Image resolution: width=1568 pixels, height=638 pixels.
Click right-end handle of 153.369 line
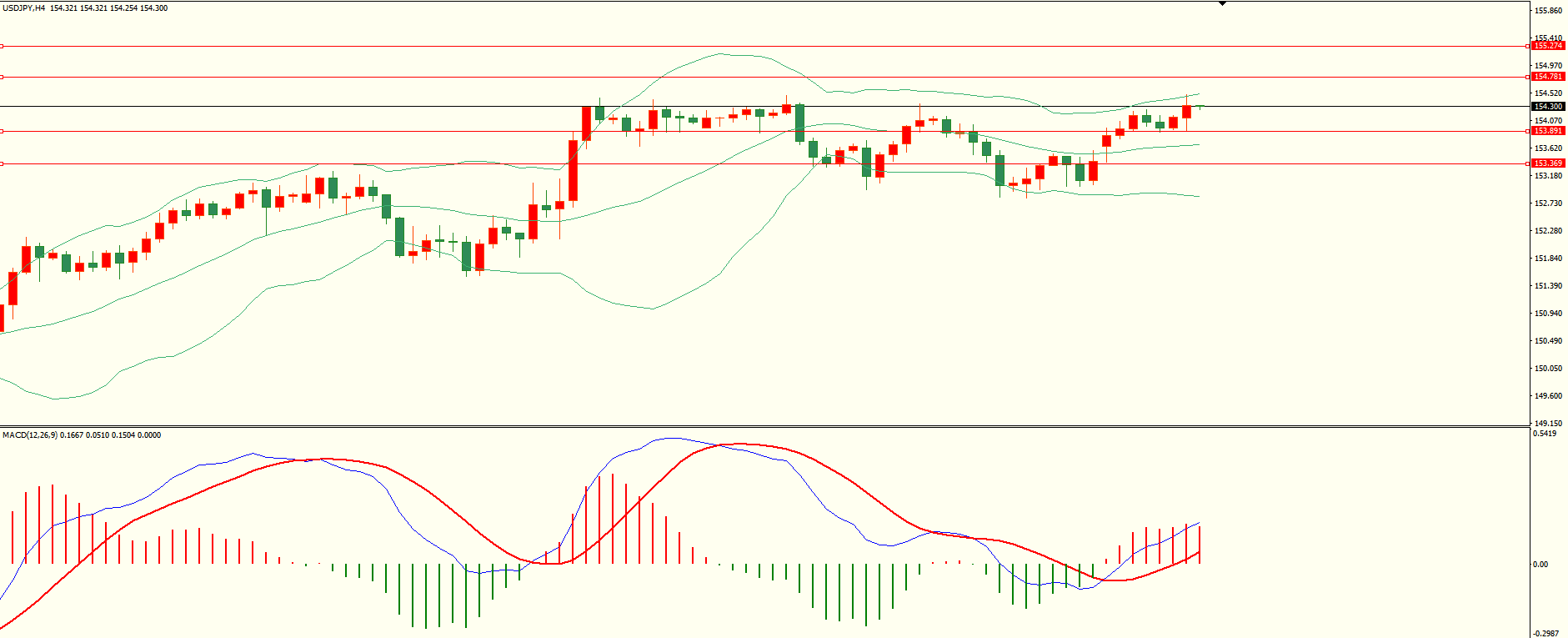coord(1528,163)
